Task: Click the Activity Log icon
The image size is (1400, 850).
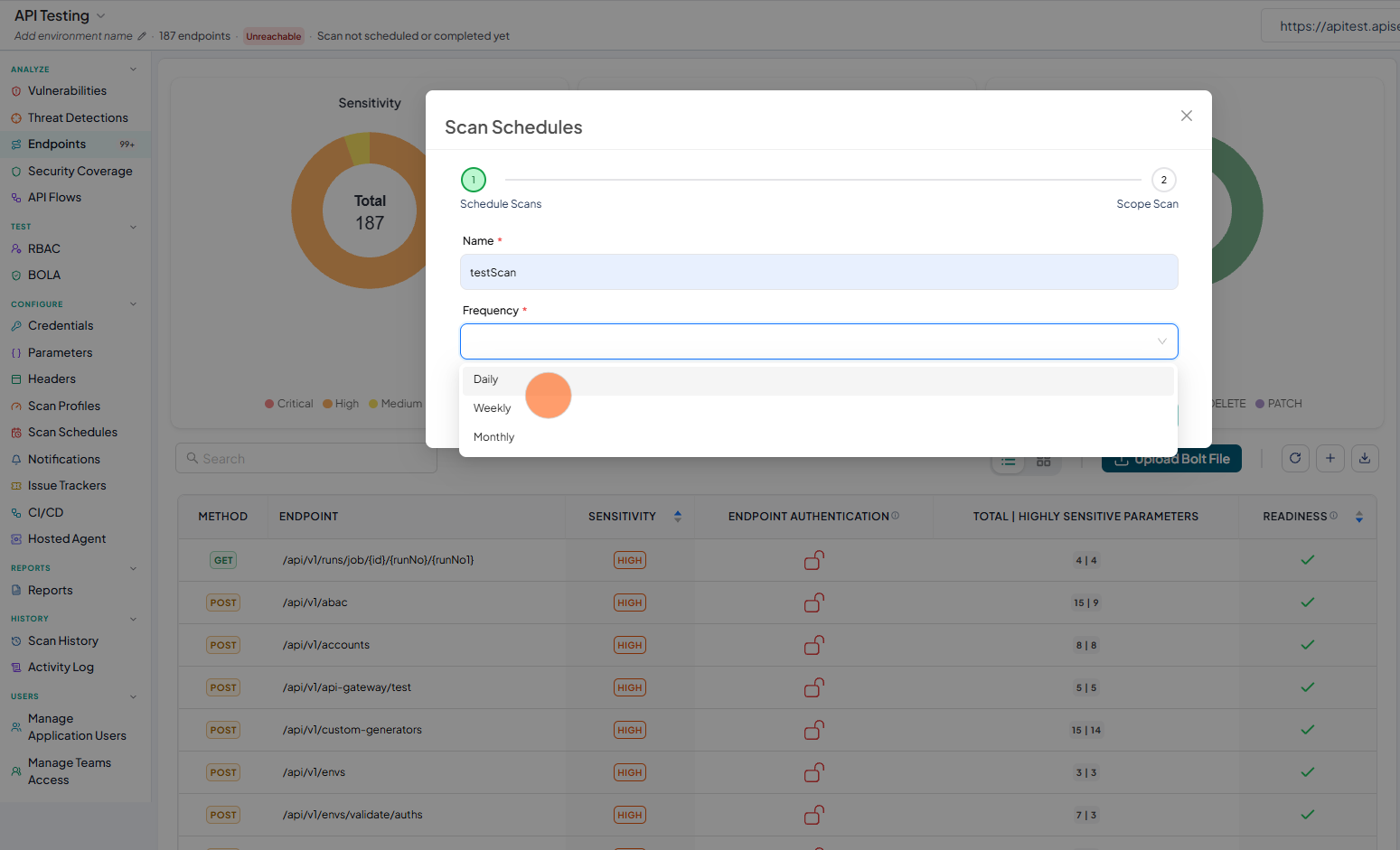Action: click(x=16, y=668)
